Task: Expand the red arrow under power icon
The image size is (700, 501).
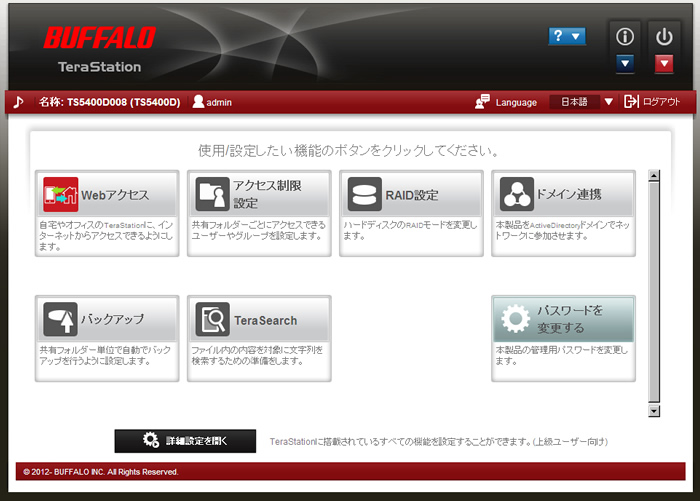Action: coord(664,64)
